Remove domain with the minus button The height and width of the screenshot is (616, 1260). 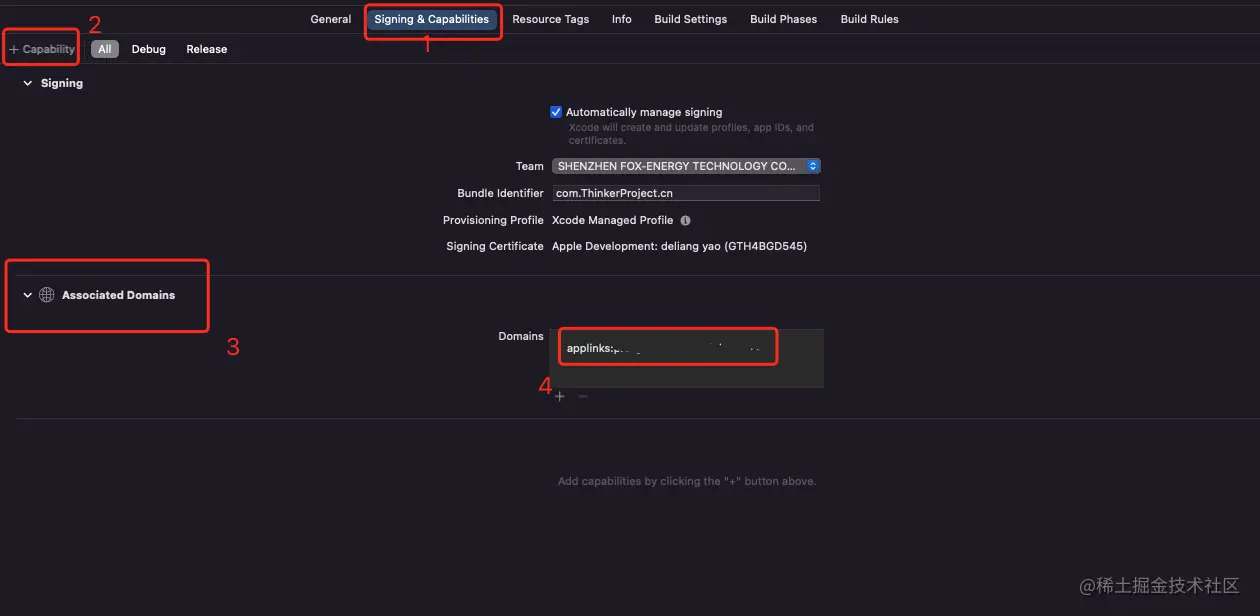[x=583, y=396]
